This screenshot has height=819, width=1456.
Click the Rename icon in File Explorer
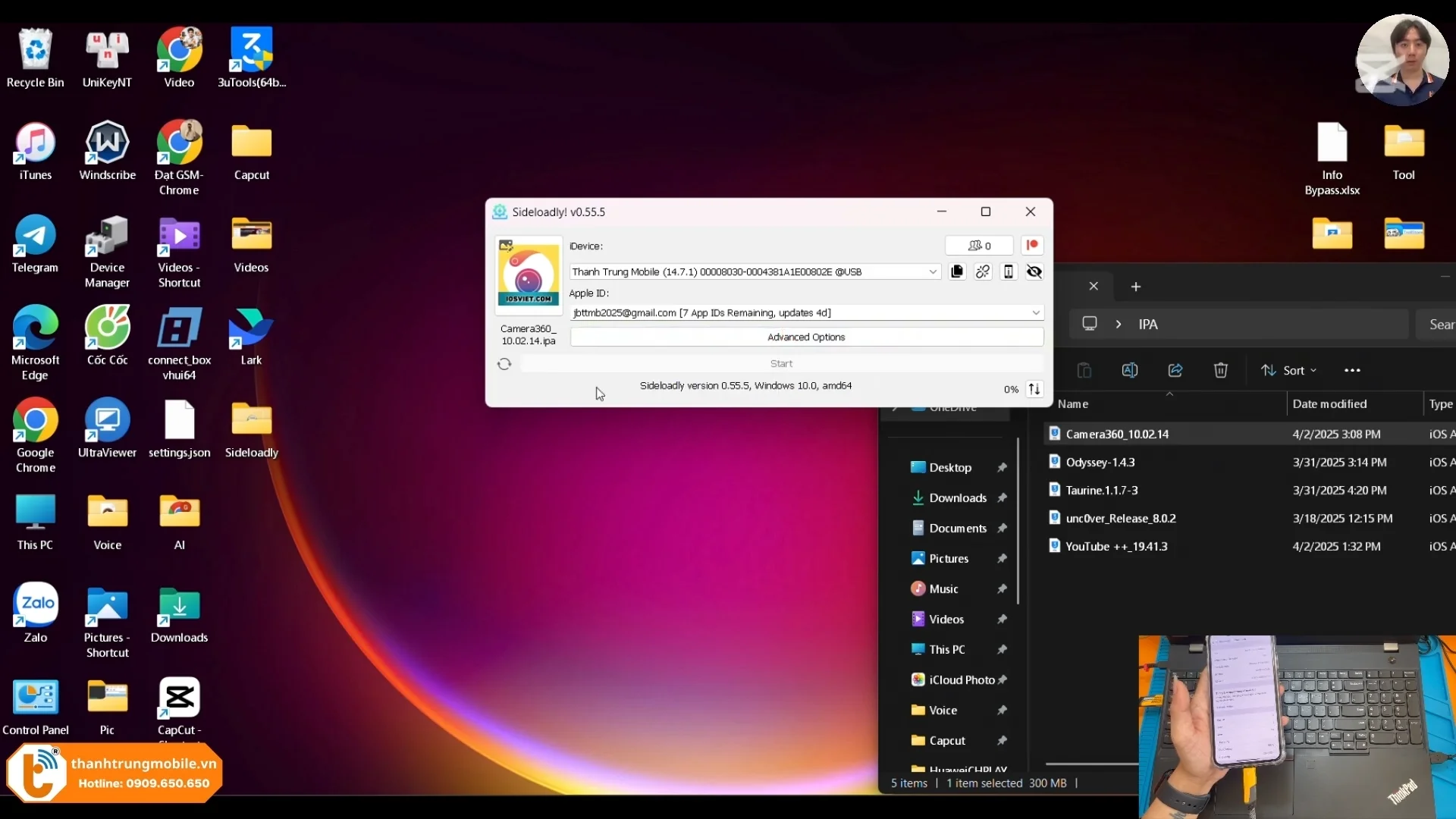point(1130,370)
